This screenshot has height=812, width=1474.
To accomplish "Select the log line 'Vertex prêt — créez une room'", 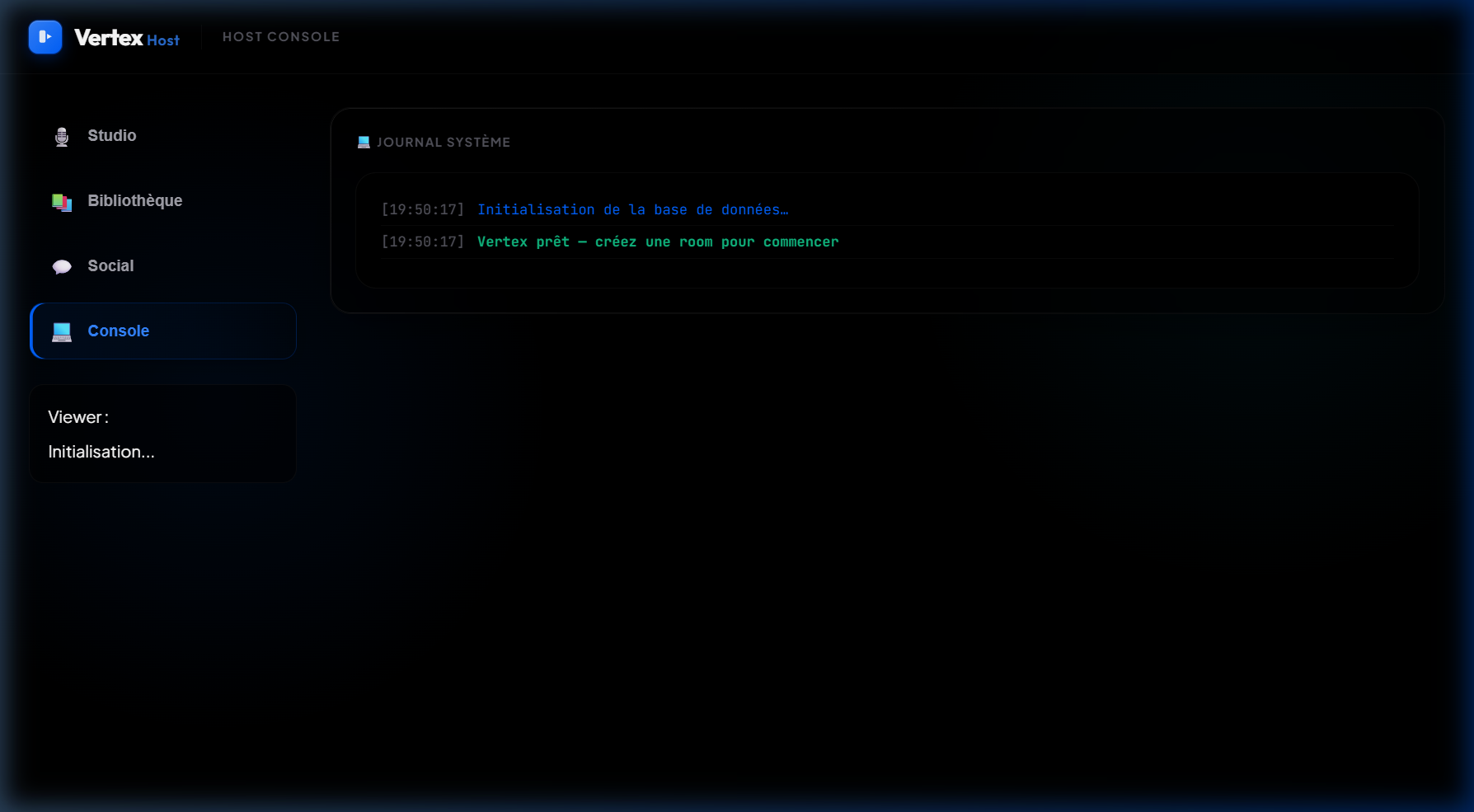I will tap(658, 242).
